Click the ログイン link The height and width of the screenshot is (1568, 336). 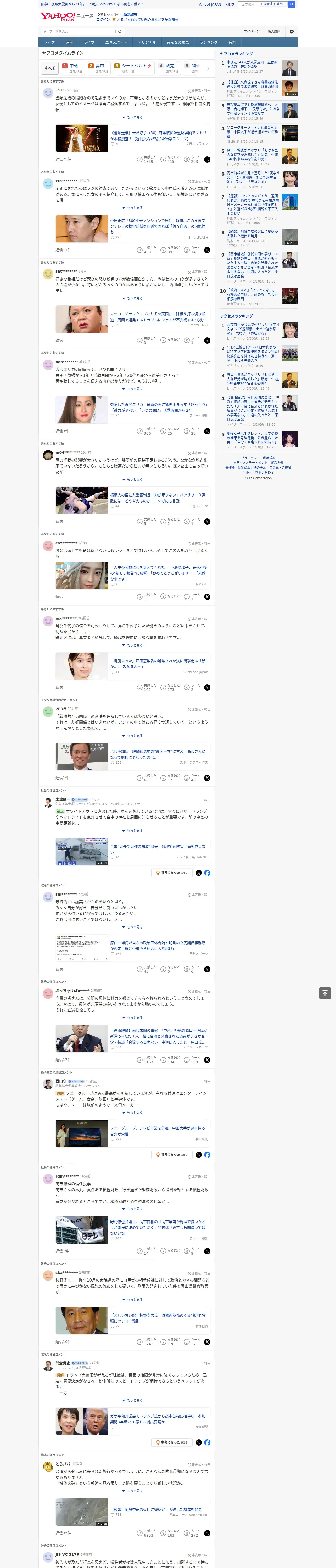pyautogui.click(x=103, y=20)
